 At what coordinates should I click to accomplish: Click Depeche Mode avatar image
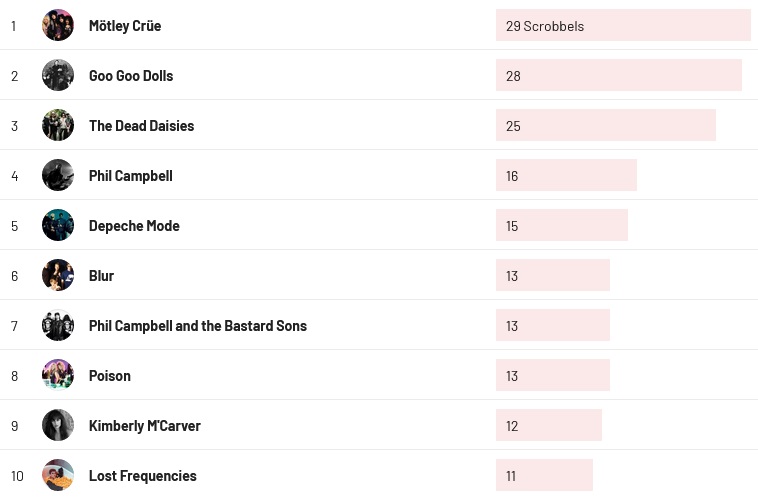58,225
